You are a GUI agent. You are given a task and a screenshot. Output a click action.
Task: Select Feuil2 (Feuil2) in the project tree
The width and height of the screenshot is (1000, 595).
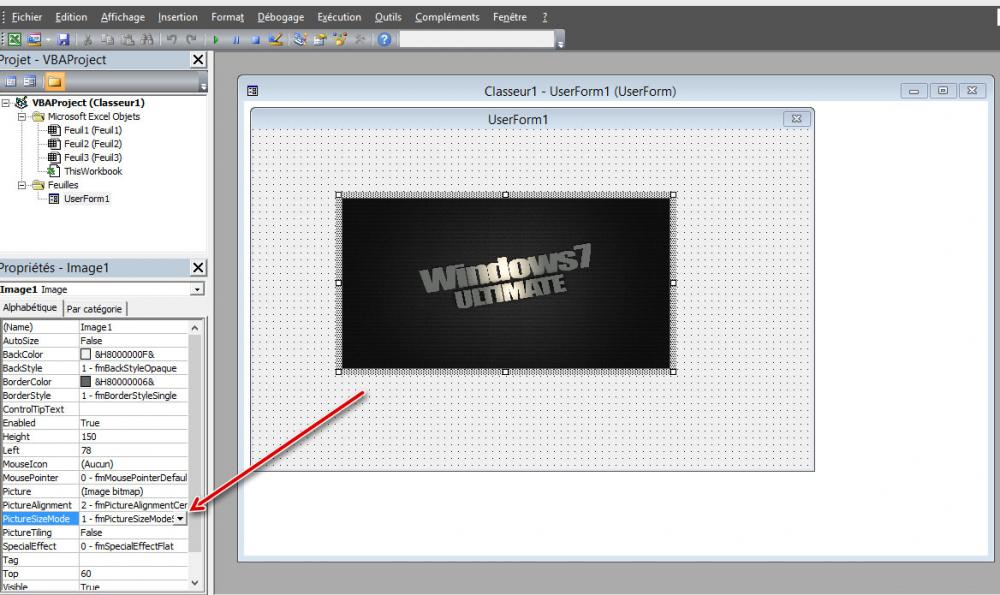(93, 144)
